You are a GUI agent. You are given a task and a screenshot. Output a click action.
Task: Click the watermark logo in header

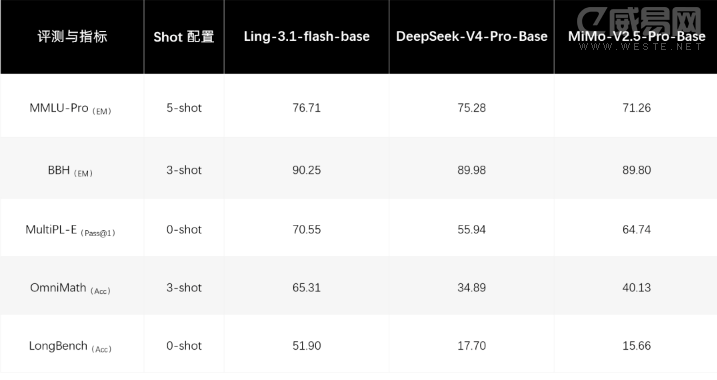(x=639, y=21)
